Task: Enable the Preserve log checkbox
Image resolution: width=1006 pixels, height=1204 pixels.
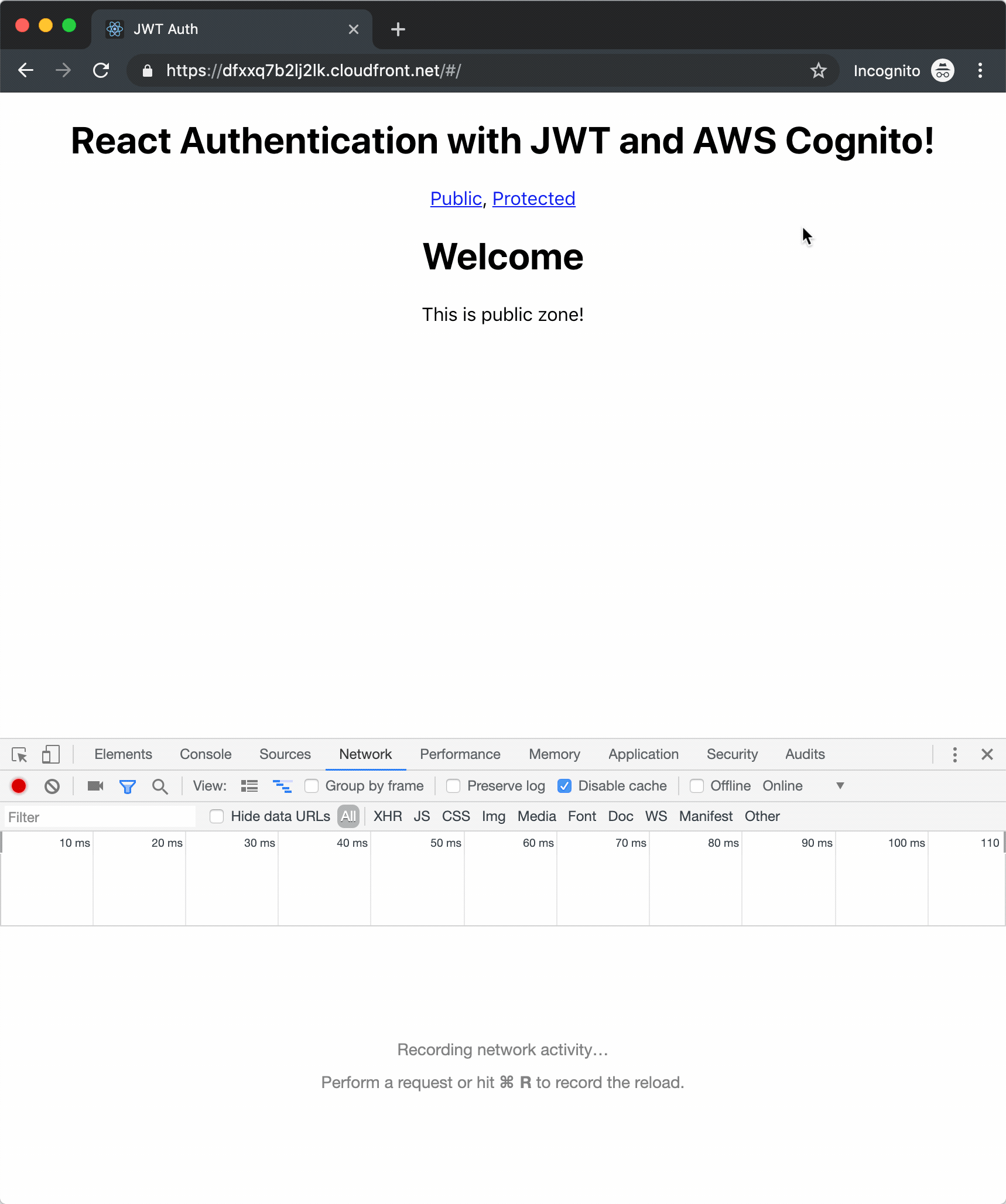Action: 453,786
